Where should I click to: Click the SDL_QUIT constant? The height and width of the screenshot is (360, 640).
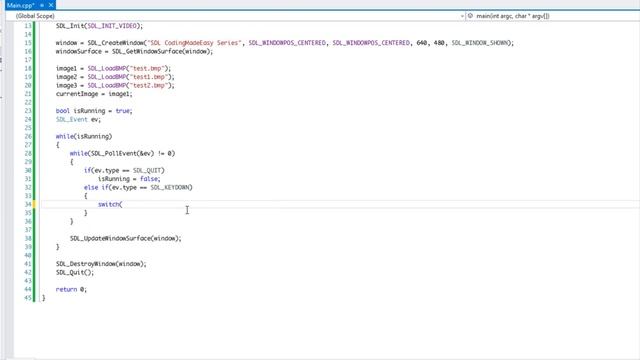[x=147, y=171]
